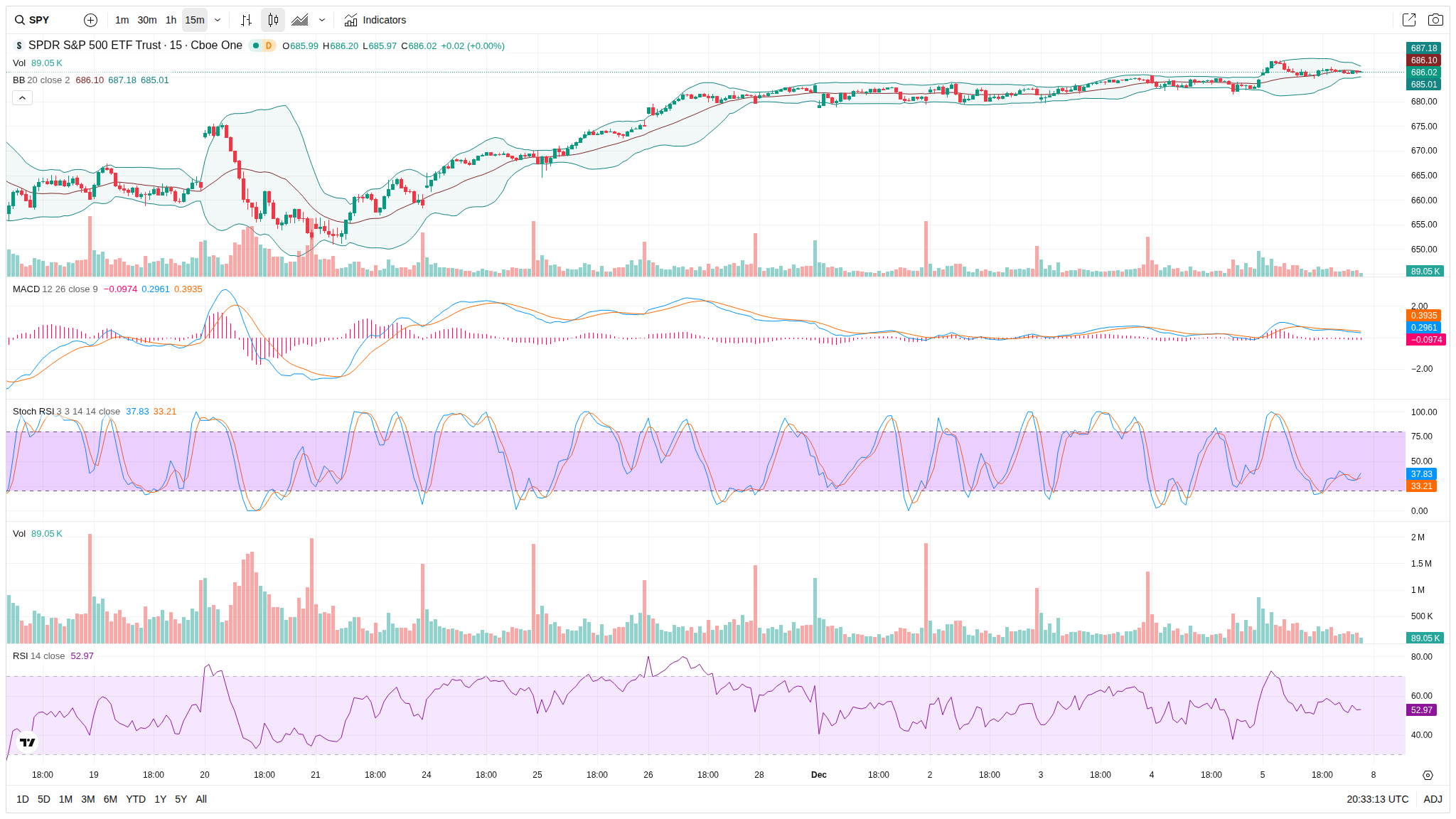Select the 3M date range
The width and height of the screenshot is (1456, 819).
pos(88,799)
